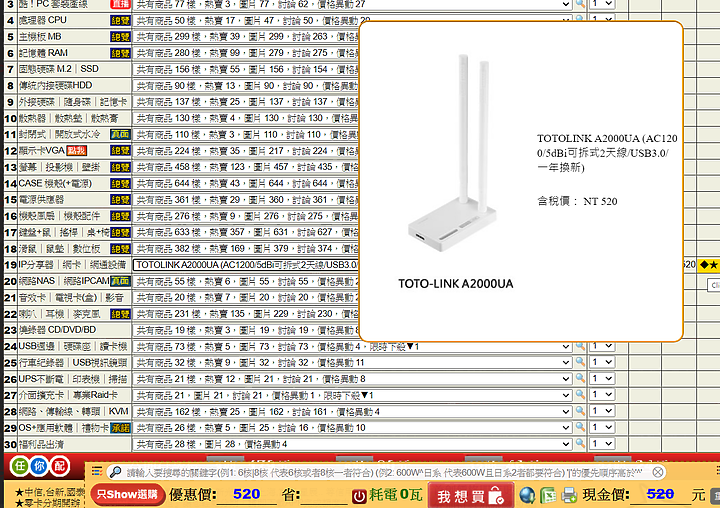Image resolution: width=720 pixels, height=508 pixels.
Task: Open product dropdown for USB週邊 row 24
Action: tap(352, 347)
